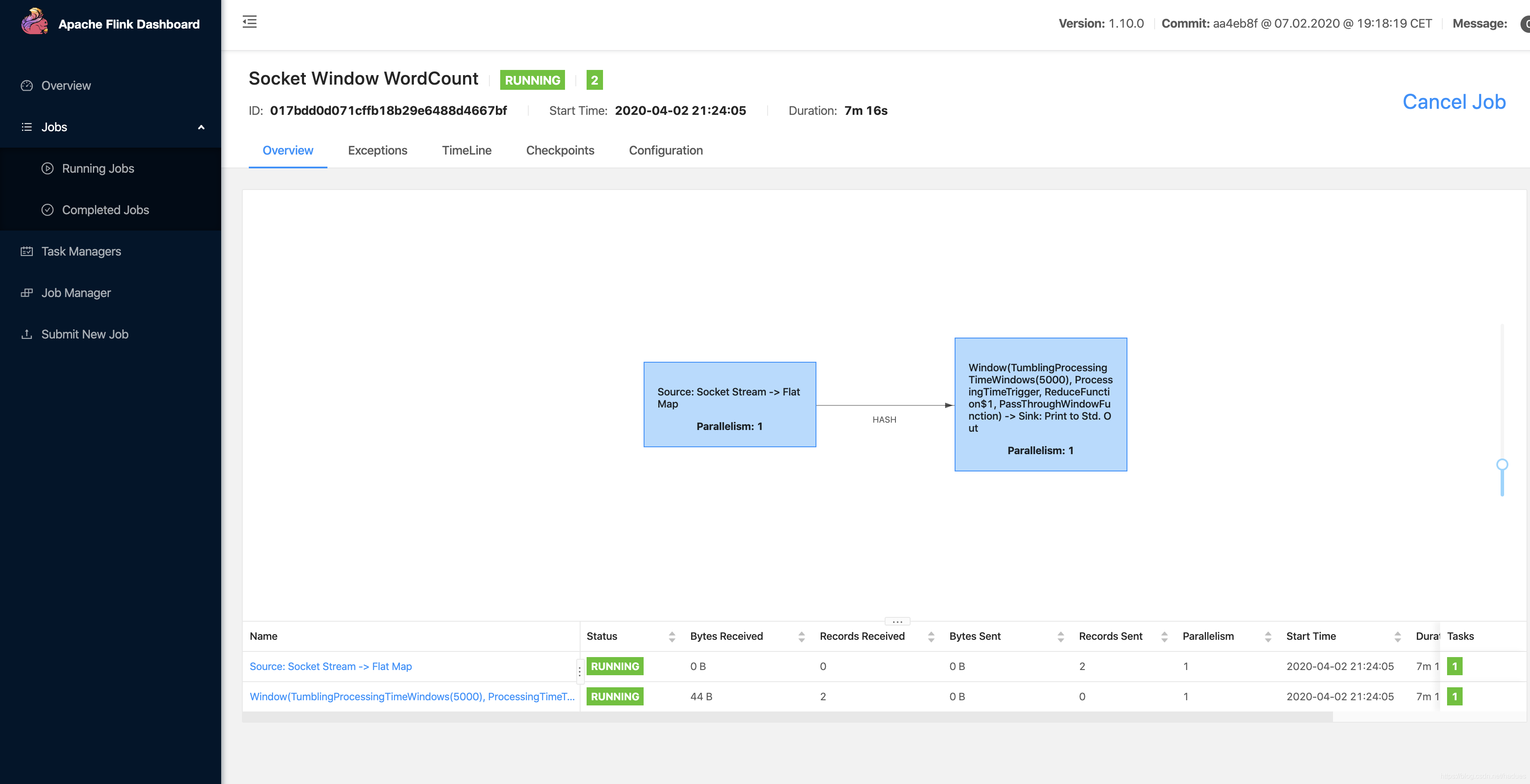
Task: Open the Exceptions tab
Action: point(377,151)
